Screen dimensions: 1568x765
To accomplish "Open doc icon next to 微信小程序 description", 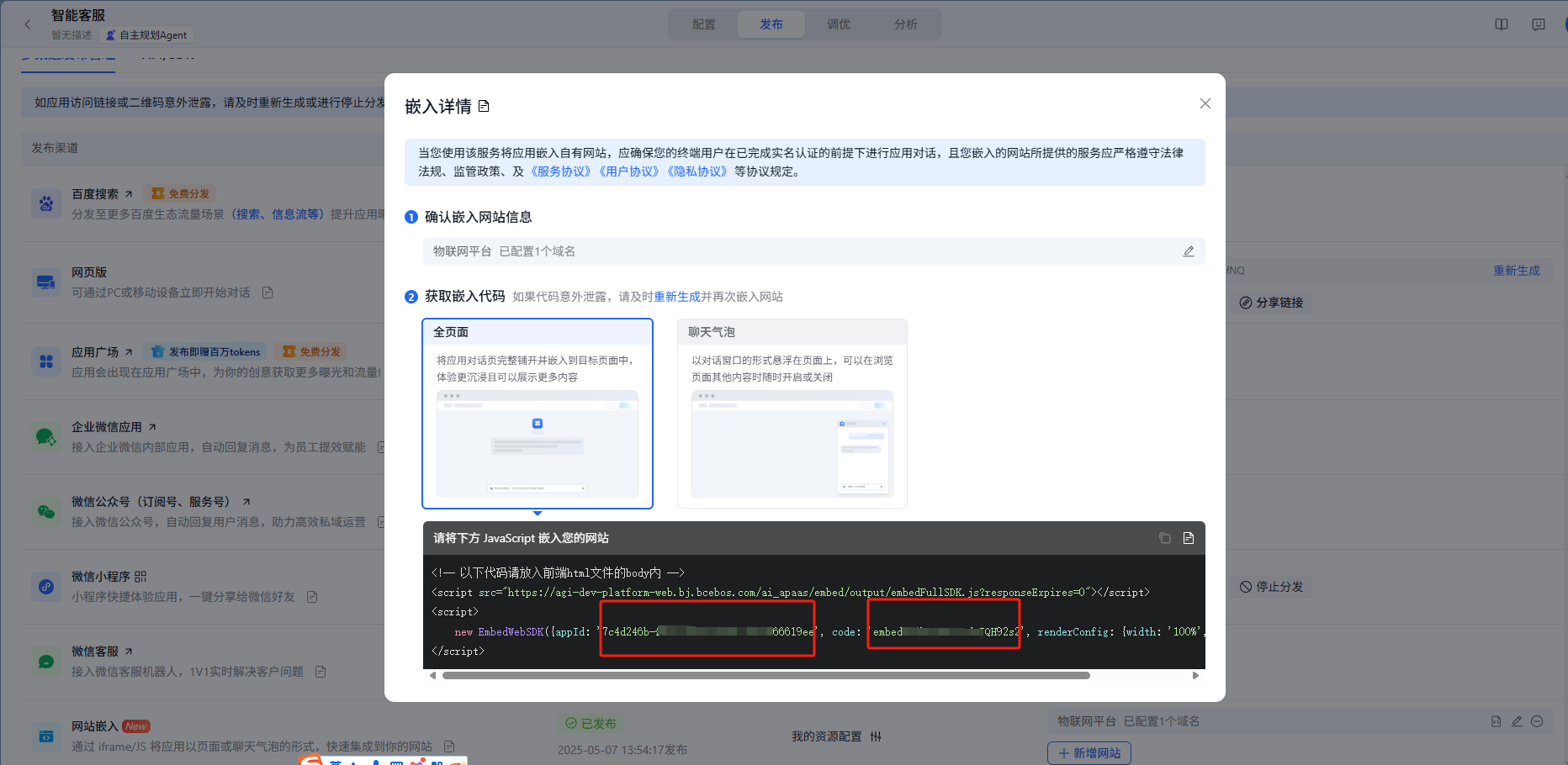I will (312, 597).
